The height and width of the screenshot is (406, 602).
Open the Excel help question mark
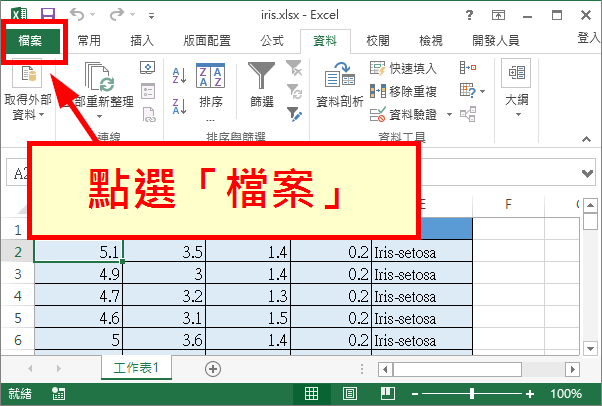[x=469, y=15]
